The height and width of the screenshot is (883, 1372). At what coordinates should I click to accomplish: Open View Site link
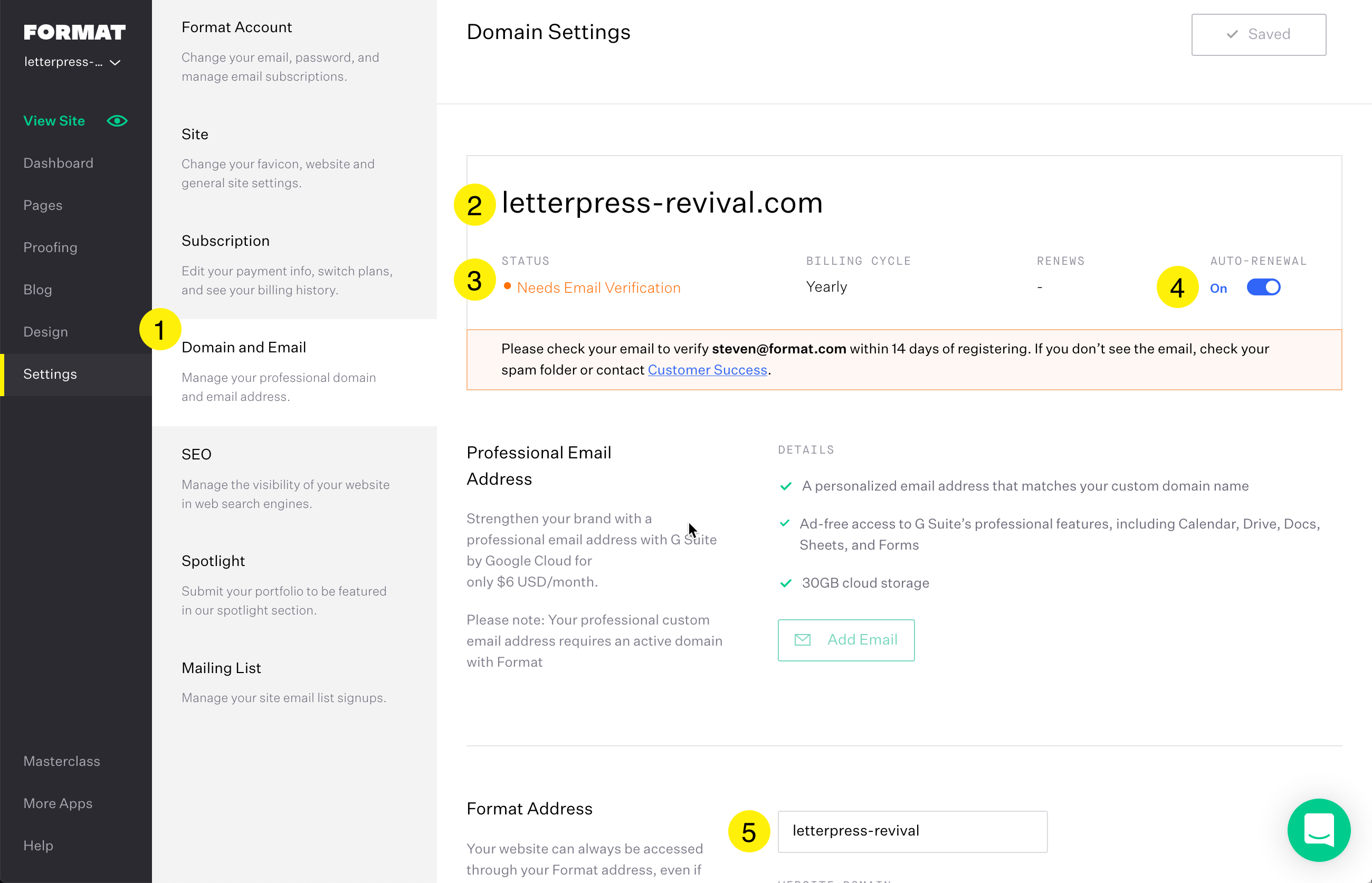click(54, 121)
